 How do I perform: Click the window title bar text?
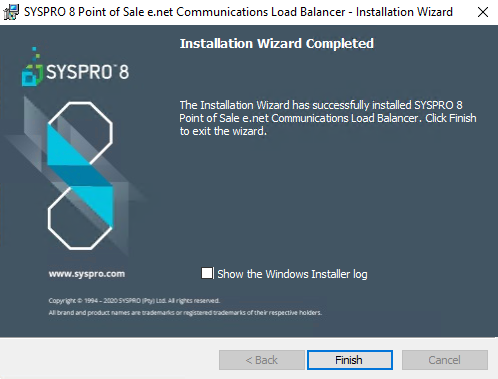click(238, 12)
